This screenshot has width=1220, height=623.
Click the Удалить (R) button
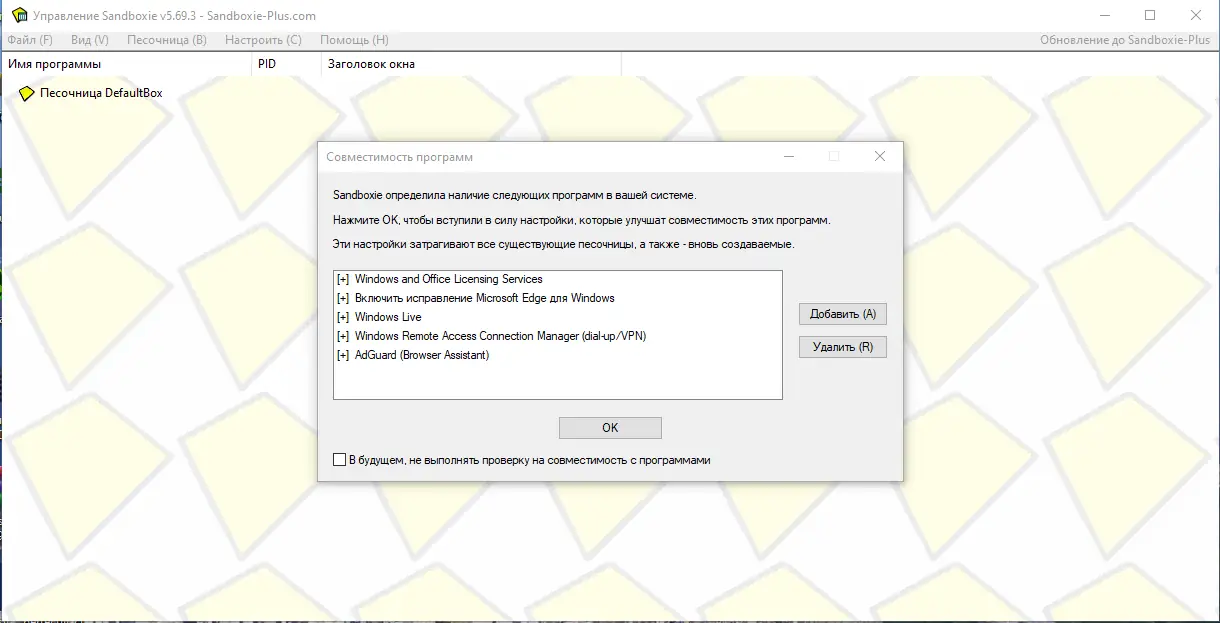coord(843,347)
